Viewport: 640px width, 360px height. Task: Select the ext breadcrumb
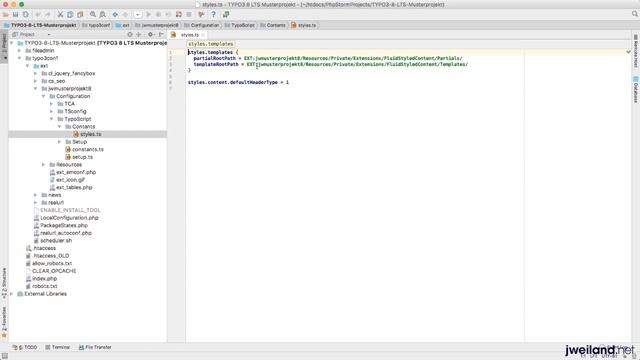point(122,25)
